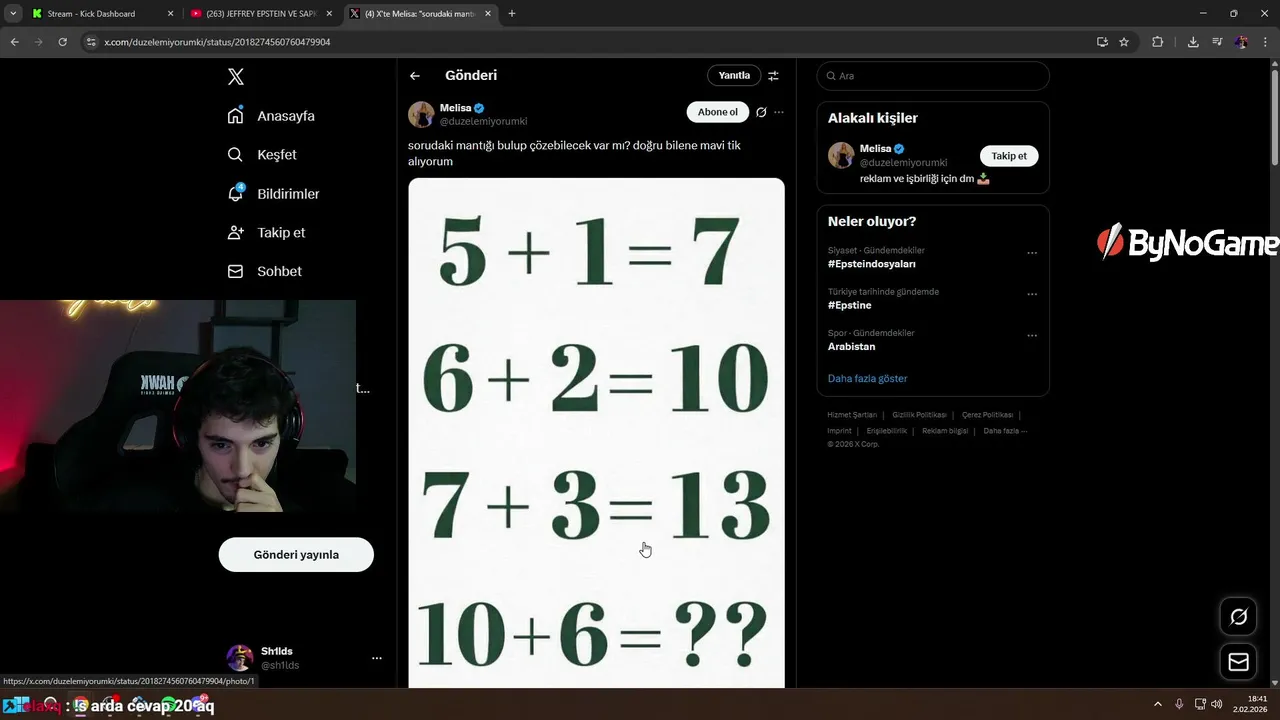Click the install app icon in address bar

pos(1102,42)
